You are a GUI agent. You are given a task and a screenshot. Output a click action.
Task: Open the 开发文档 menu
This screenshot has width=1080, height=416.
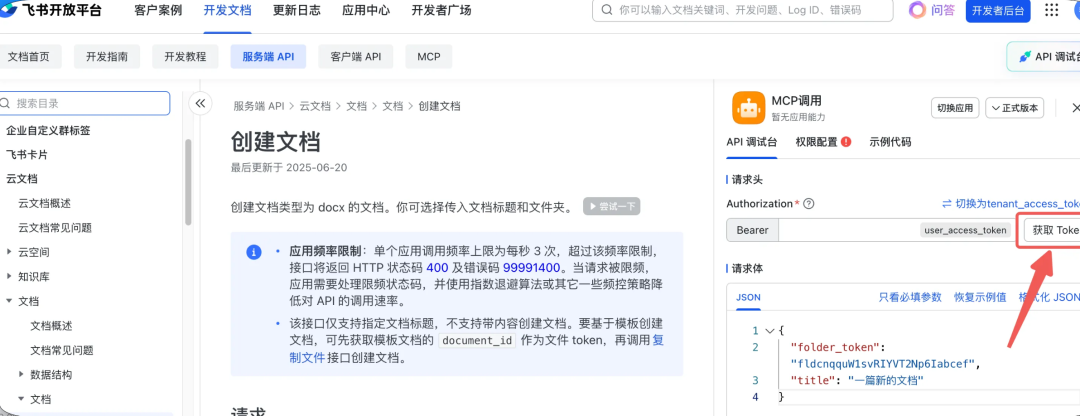tap(227, 10)
